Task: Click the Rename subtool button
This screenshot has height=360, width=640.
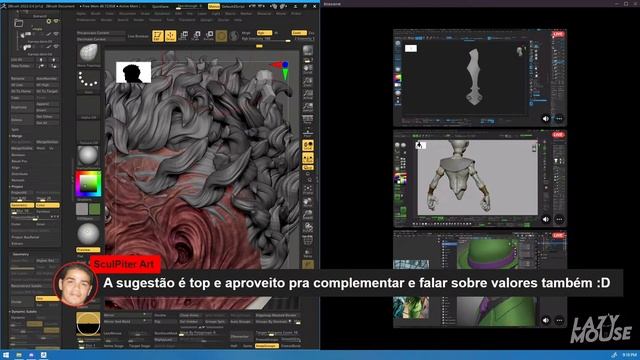Action: click(22, 78)
